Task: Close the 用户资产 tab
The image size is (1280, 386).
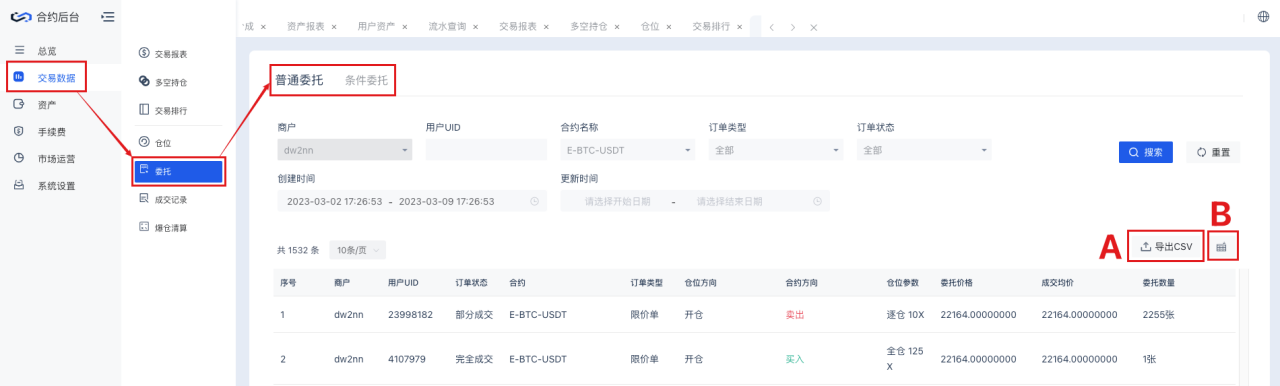Action: [x=405, y=27]
